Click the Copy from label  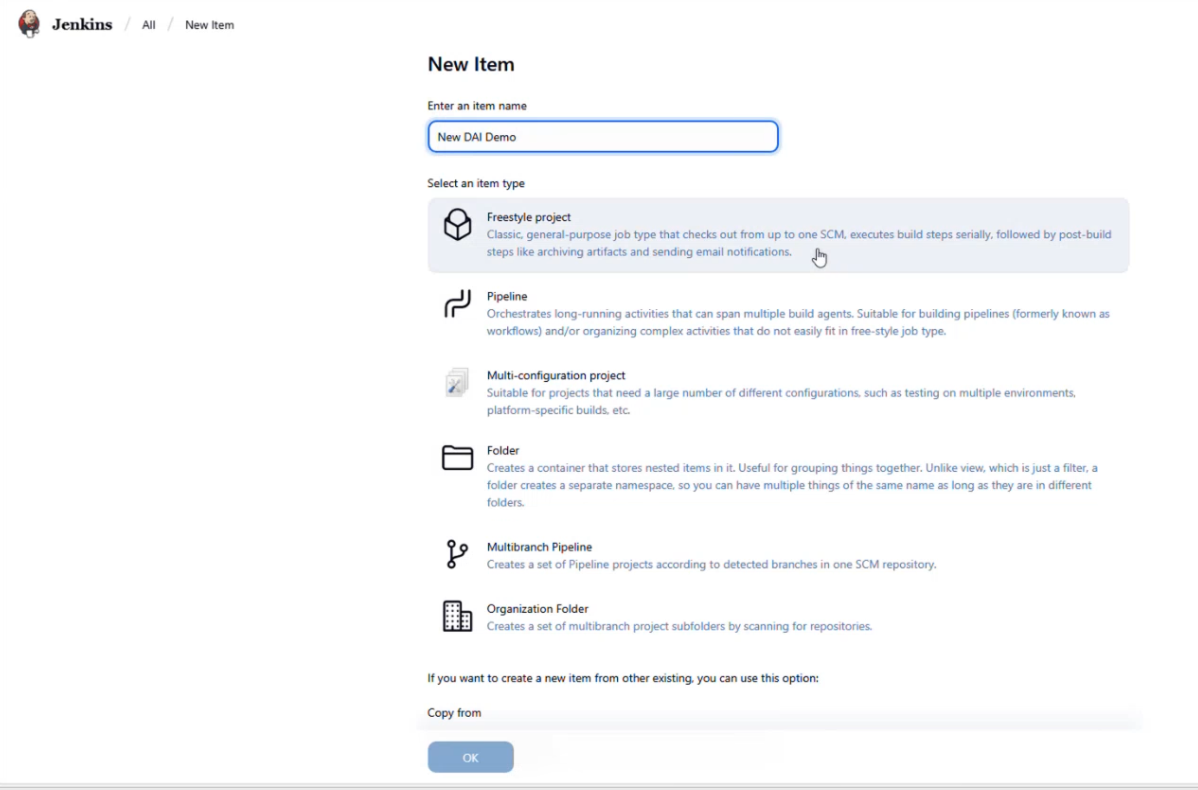[454, 713]
